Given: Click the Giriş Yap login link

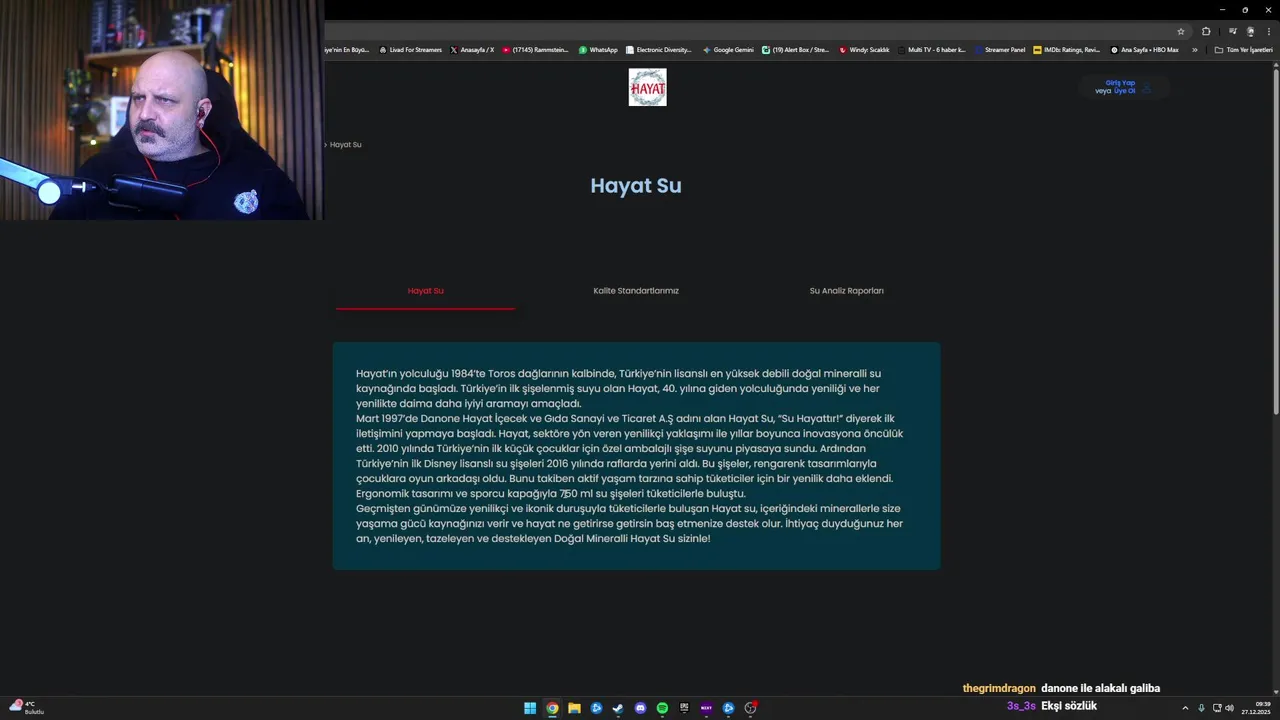Looking at the screenshot, I should click(x=1120, y=83).
